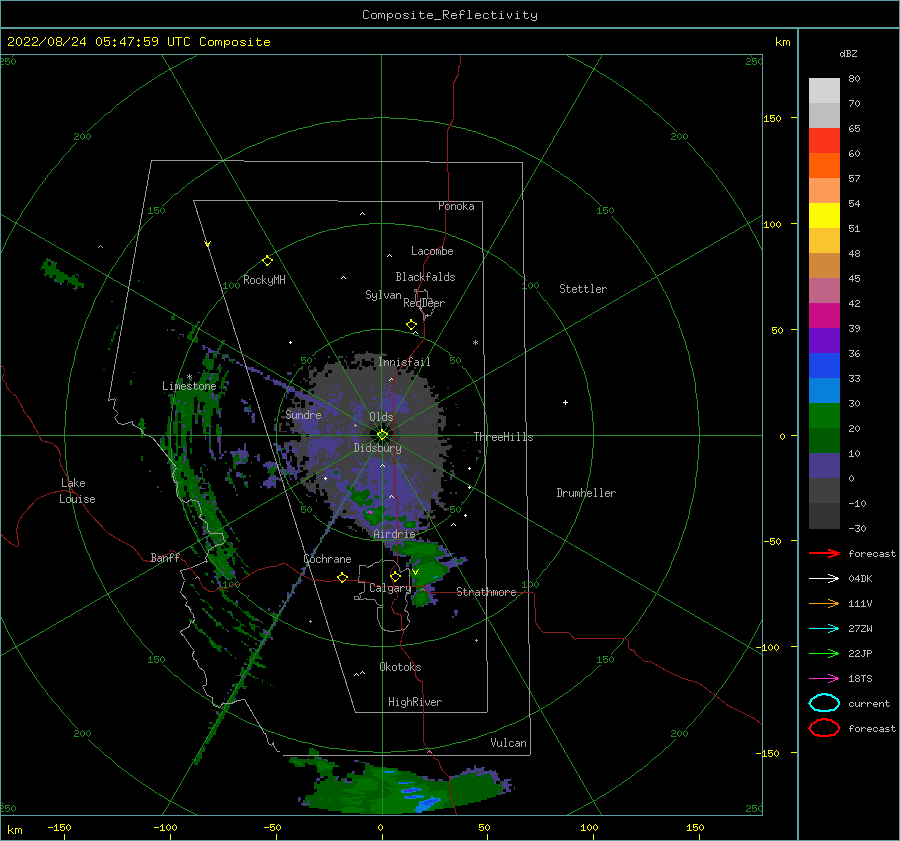Click the slate blue swatch below 10 dBZ

[x=824, y=466]
